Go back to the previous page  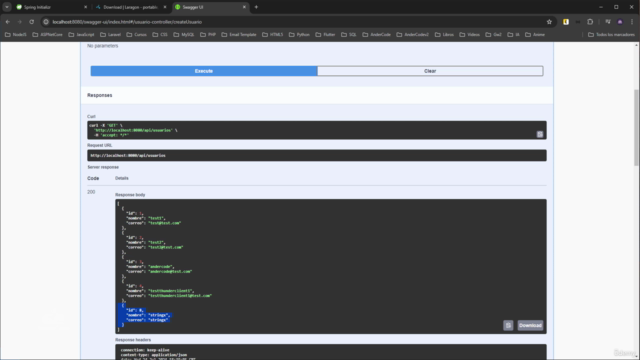pyautogui.click(x=8, y=22)
